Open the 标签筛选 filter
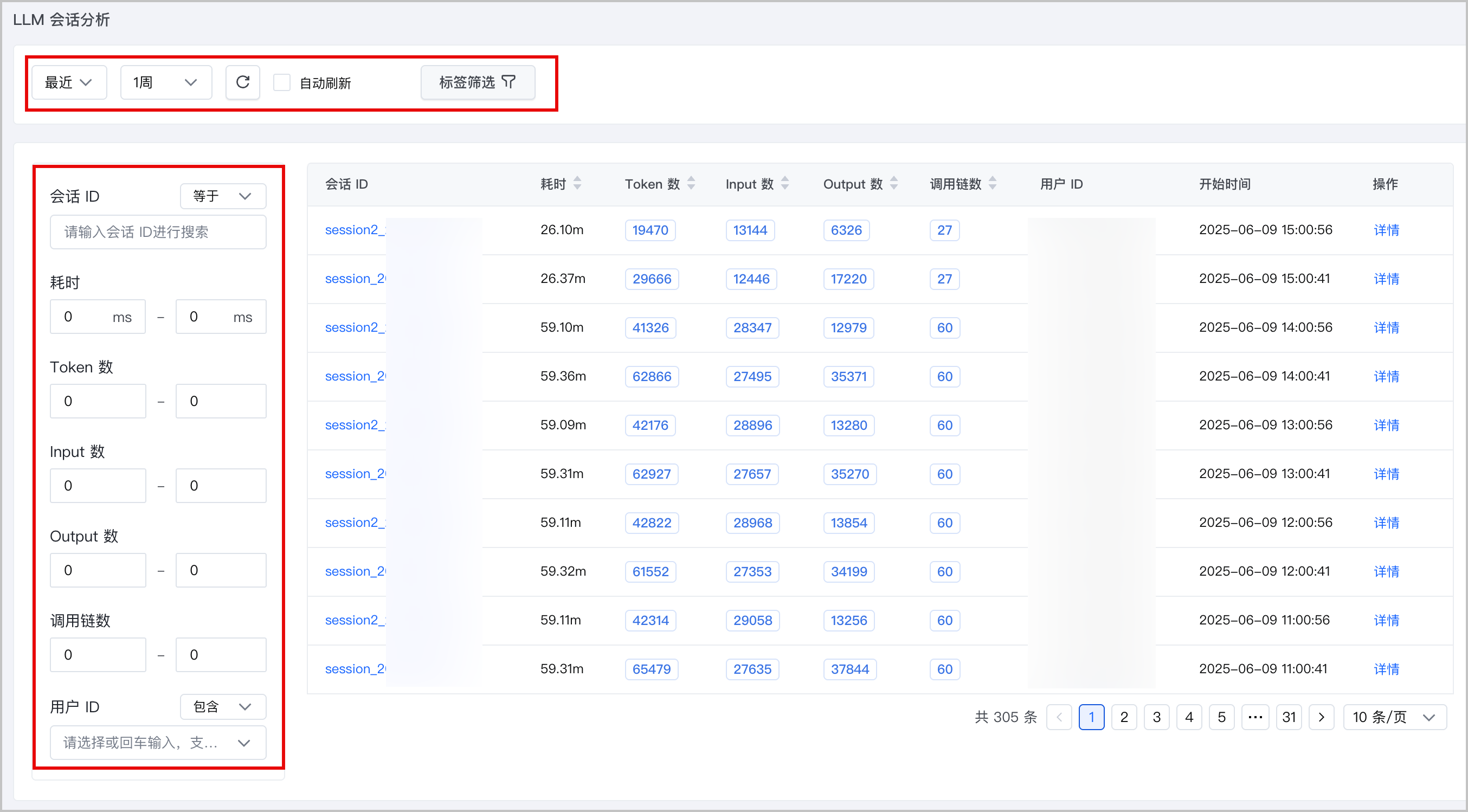The width and height of the screenshot is (1468, 812). coord(478,82)
